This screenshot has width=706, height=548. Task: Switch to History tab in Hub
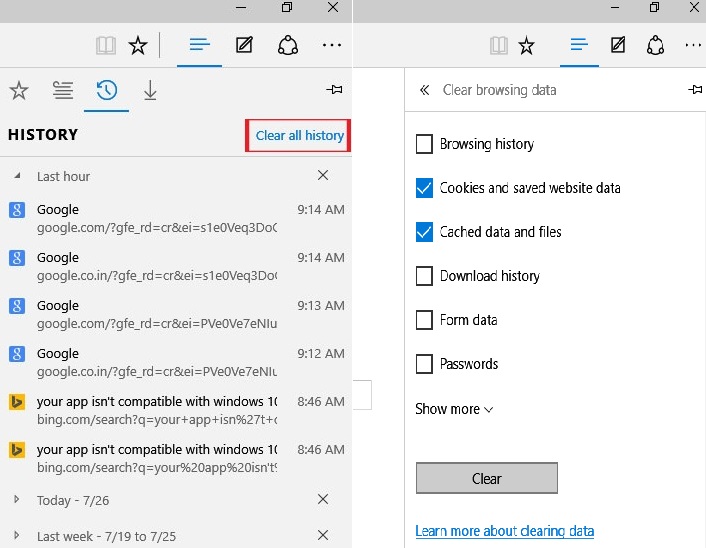coord(107,90)
